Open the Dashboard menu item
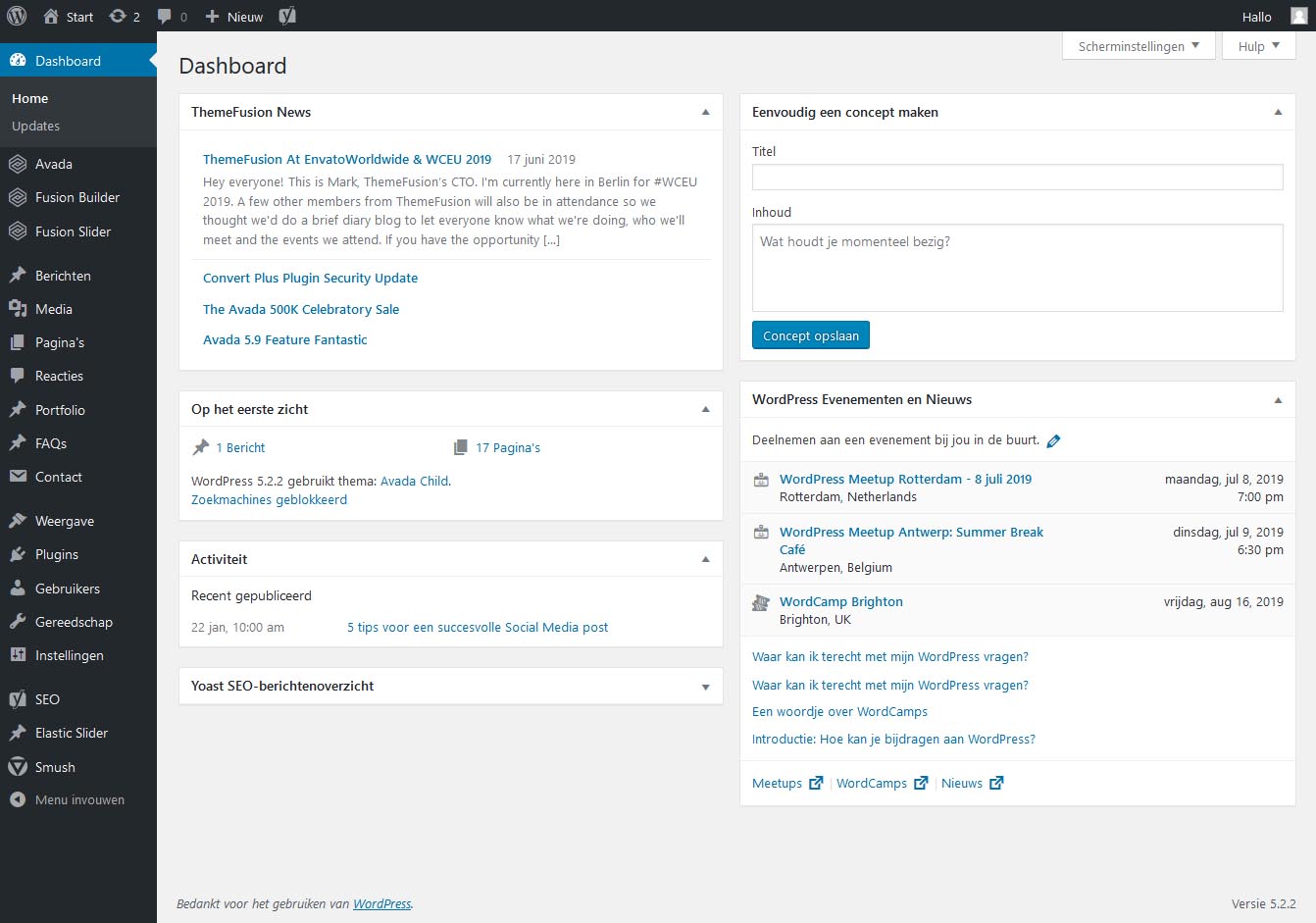 pyautogui.click(x=78, y=61)
